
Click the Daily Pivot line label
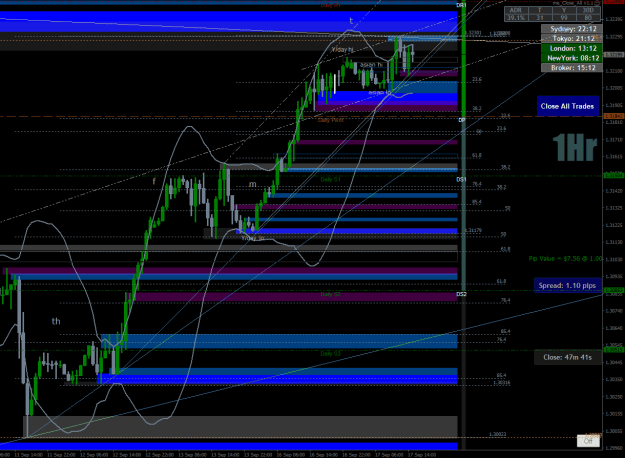tap(330, 120)
